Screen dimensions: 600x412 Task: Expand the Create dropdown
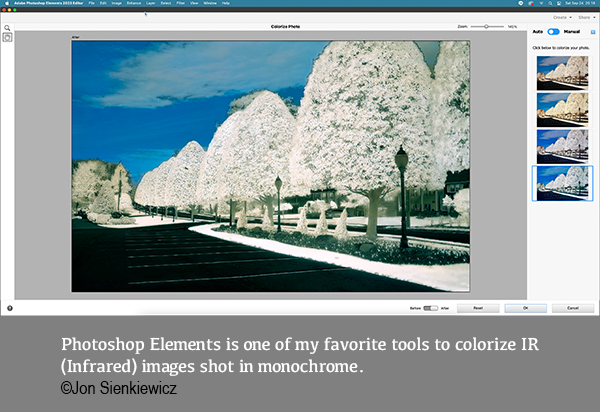562,18
